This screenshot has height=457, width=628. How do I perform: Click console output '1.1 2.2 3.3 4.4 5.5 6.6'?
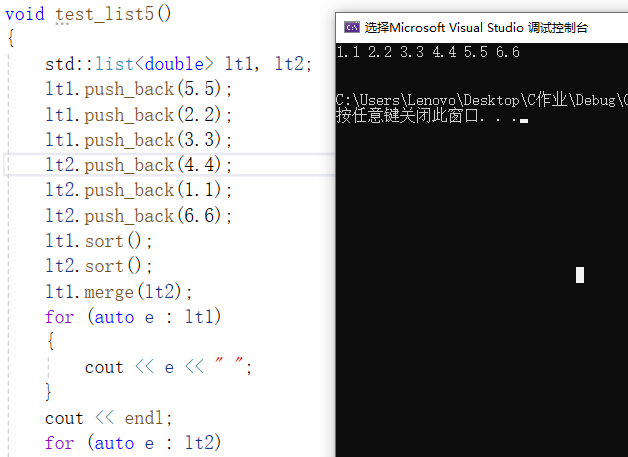[428, 52]
